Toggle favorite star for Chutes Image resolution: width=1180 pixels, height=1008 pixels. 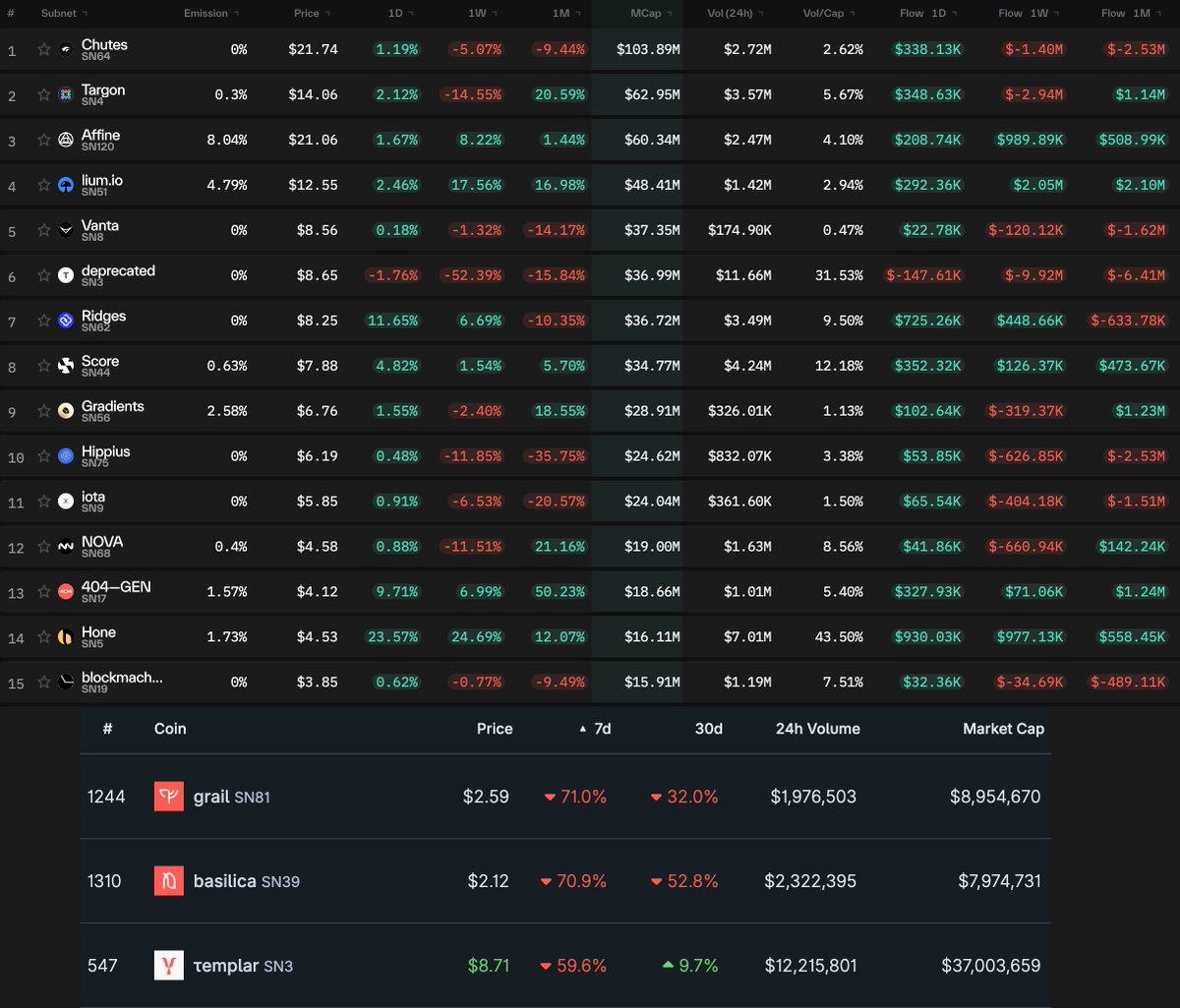[x=43, y=49]
